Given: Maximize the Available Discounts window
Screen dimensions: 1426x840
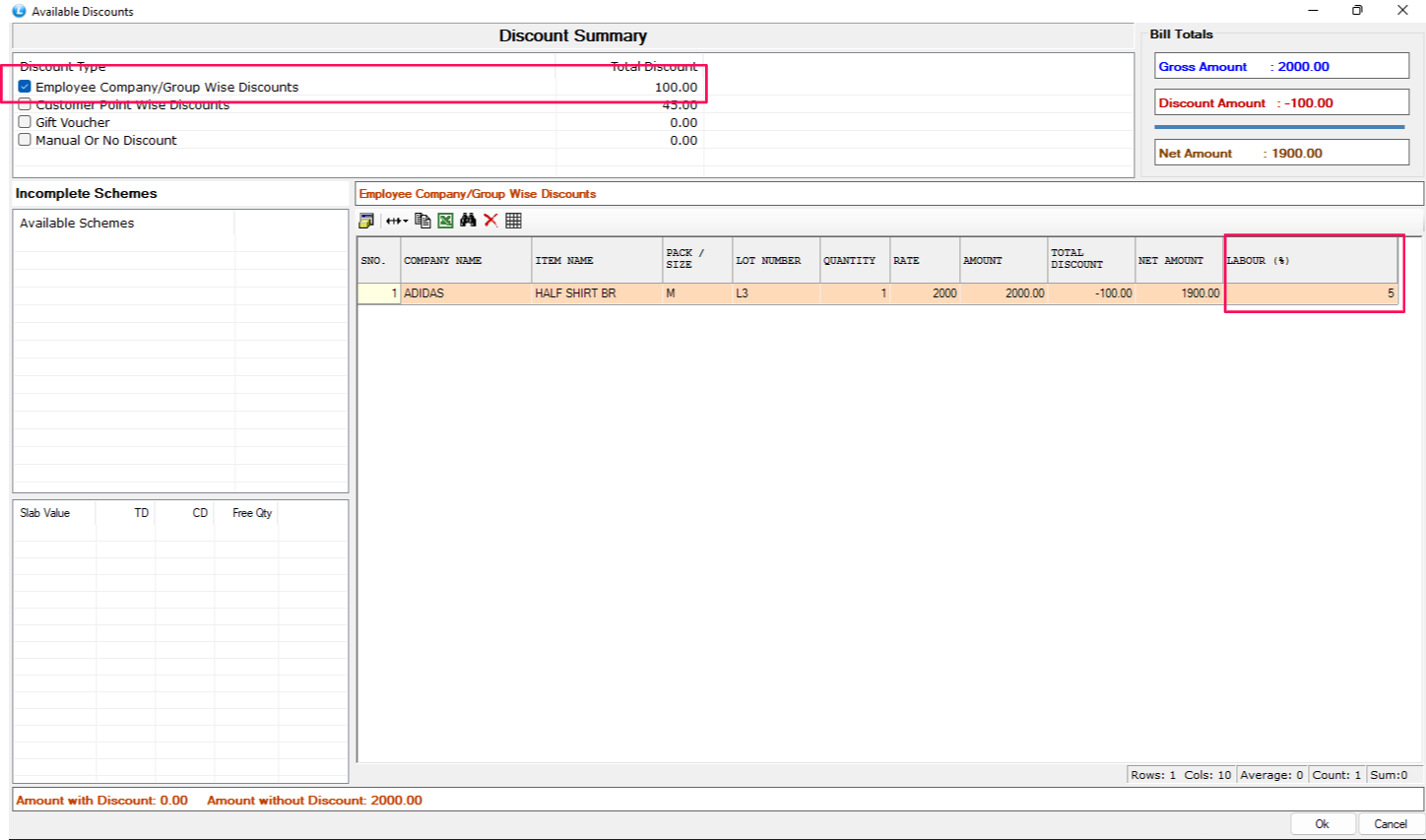Looking at the screenshot, I should tap(1357, 11).
